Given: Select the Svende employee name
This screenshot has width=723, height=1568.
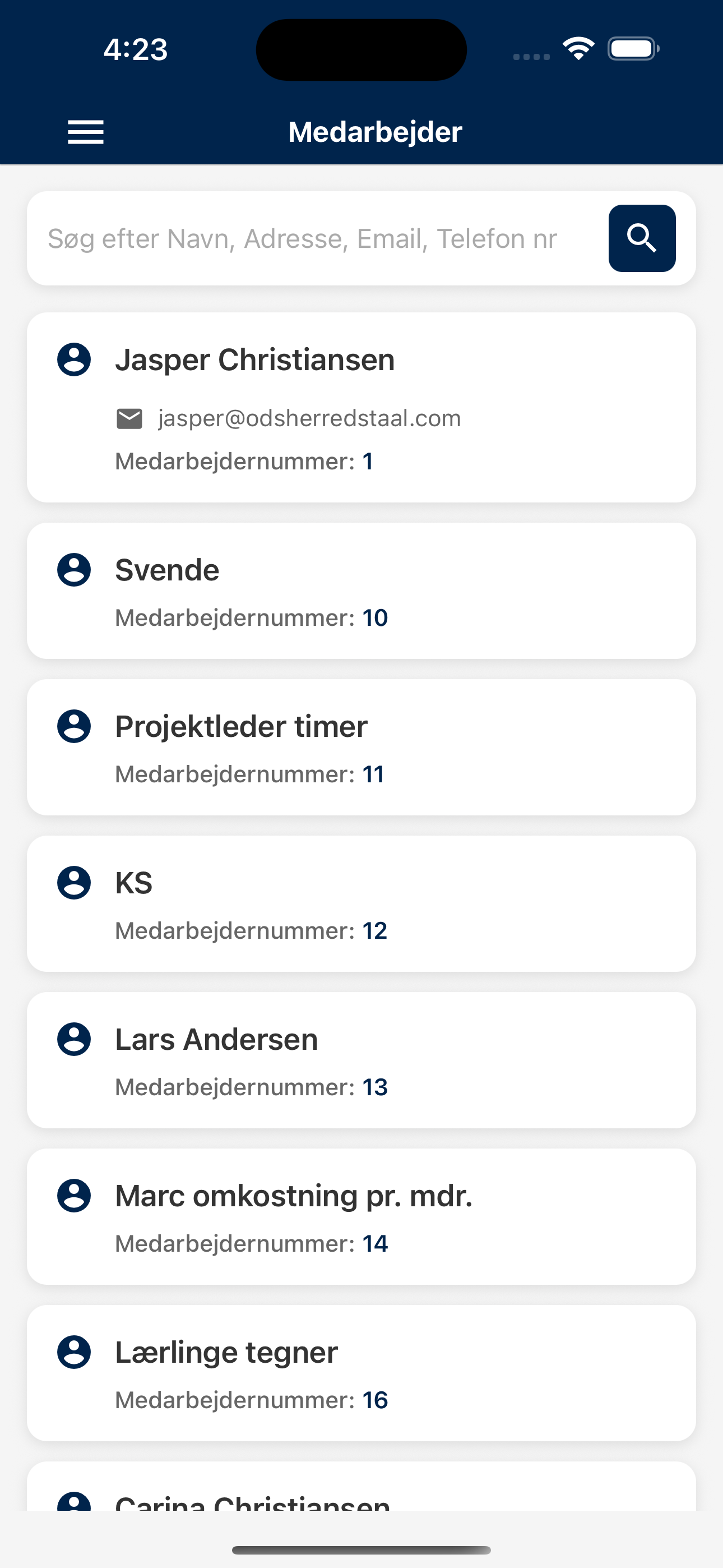Looking at the screenshot, I should coord(168,570).
